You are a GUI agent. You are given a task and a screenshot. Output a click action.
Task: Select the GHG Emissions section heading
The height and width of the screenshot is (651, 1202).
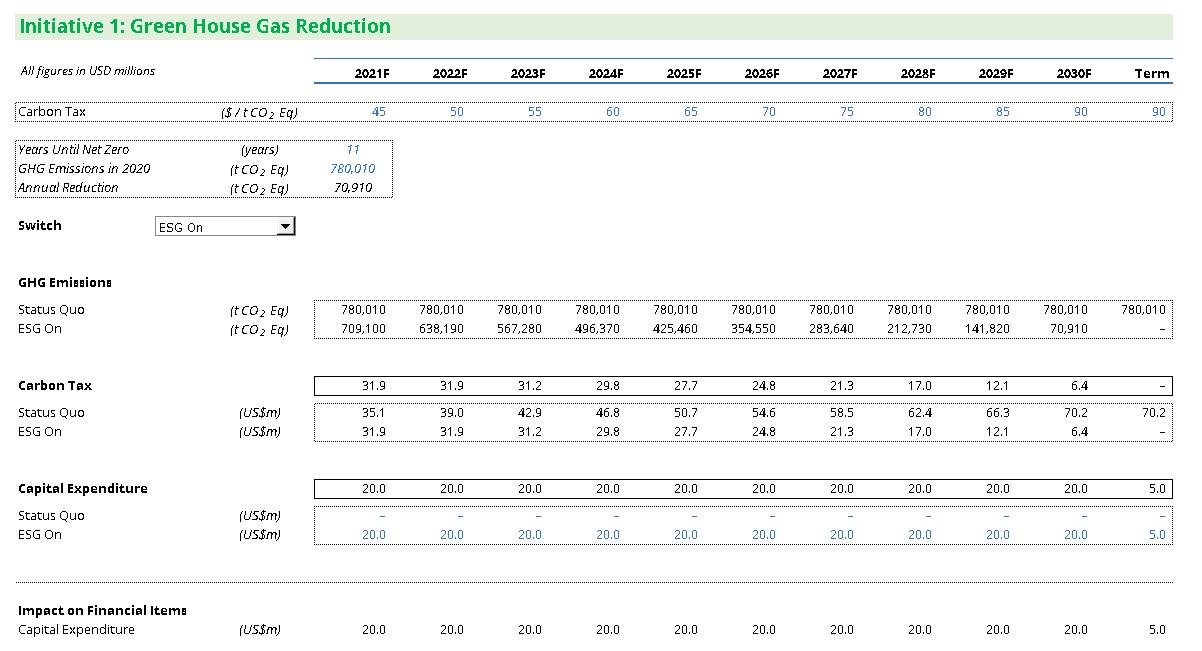[65, 283]
